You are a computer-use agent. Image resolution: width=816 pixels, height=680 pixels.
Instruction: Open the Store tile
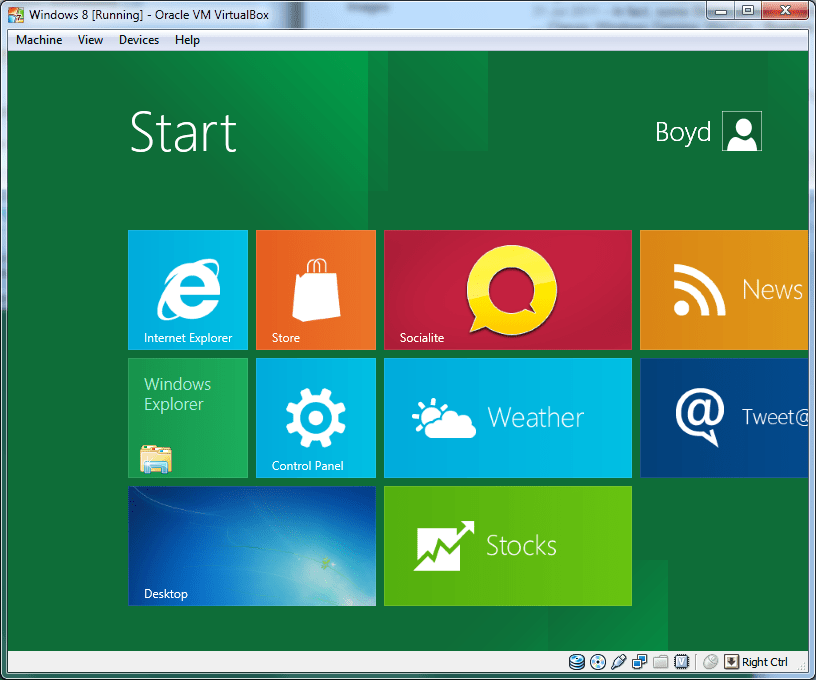pos(316,290)
